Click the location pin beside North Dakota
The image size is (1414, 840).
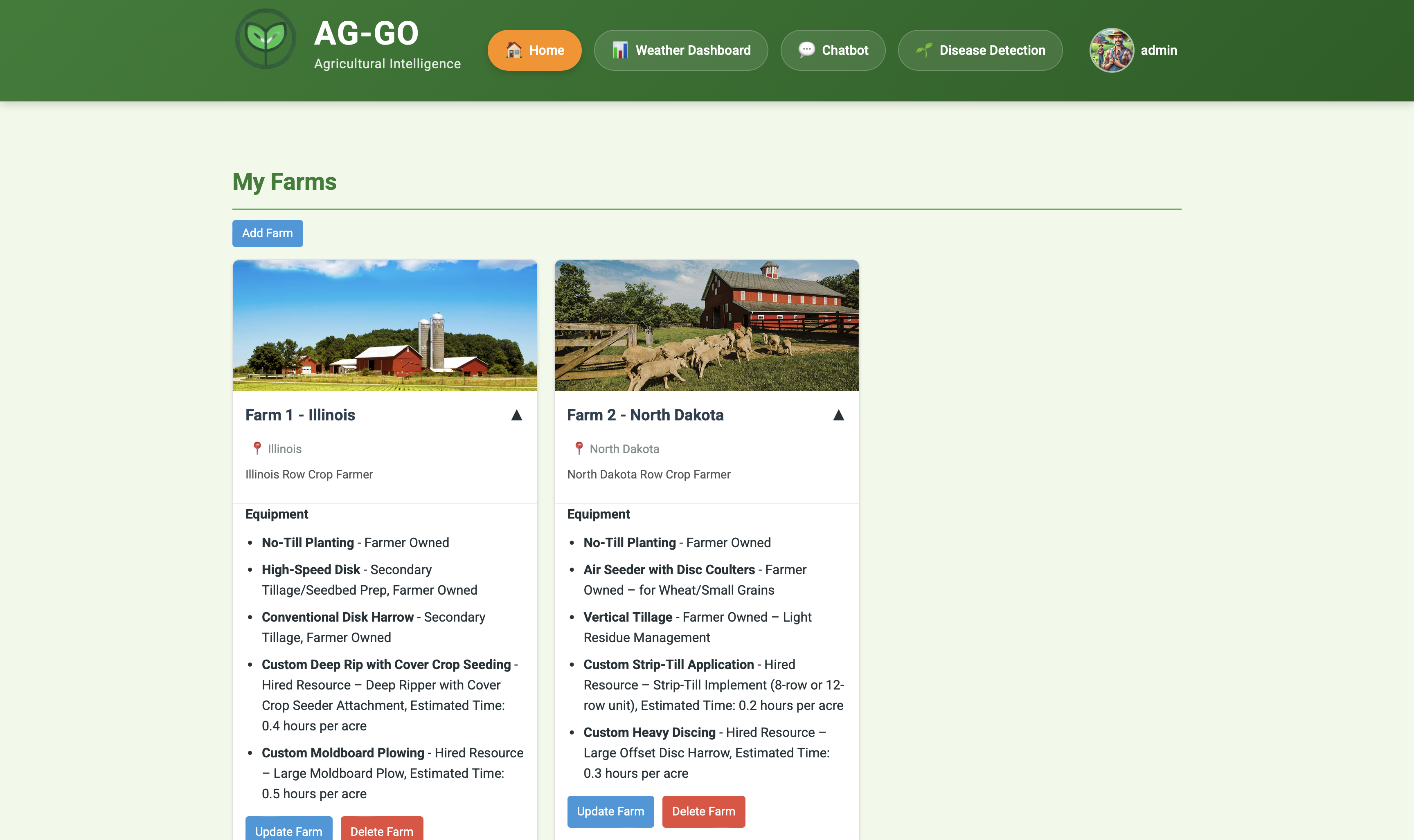(579, 448)
